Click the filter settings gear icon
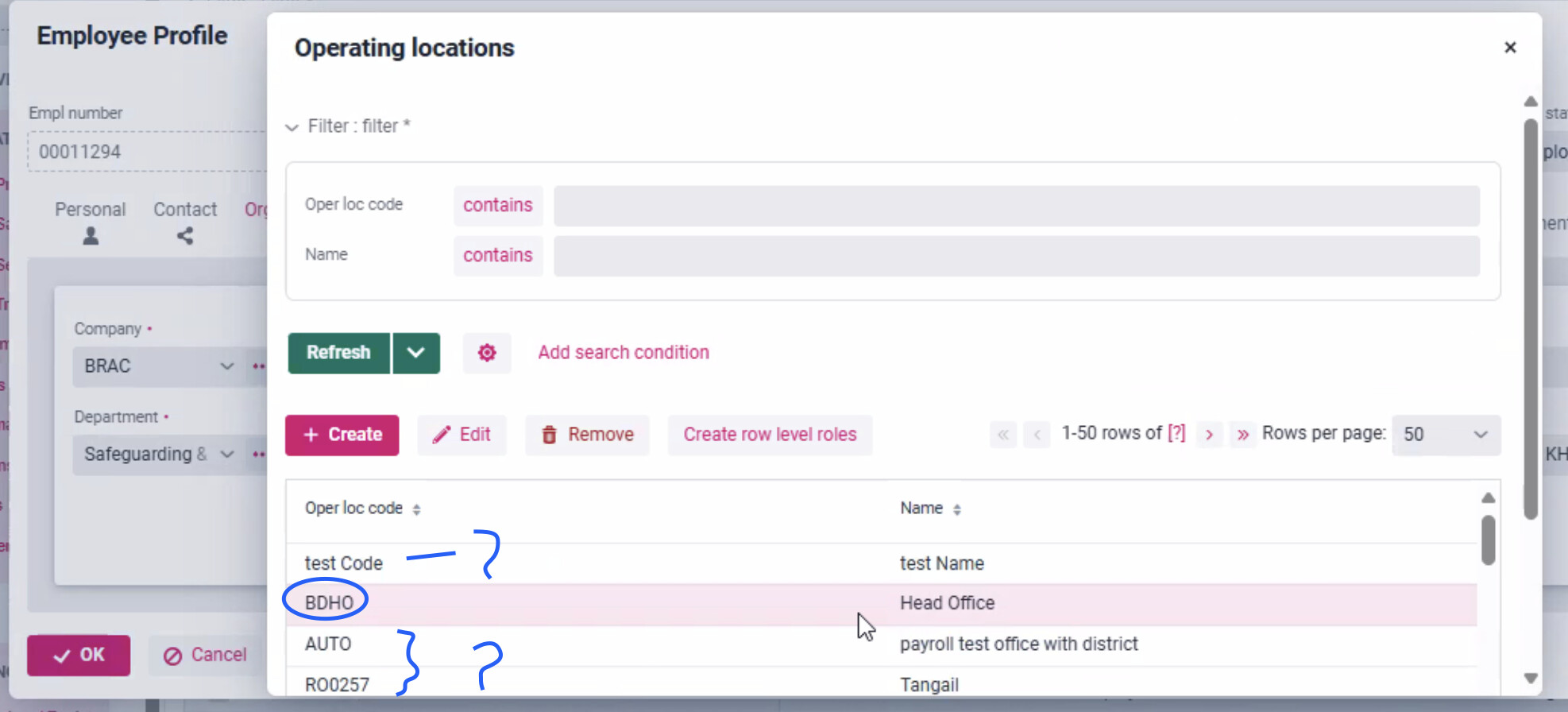 pos(487,353)
